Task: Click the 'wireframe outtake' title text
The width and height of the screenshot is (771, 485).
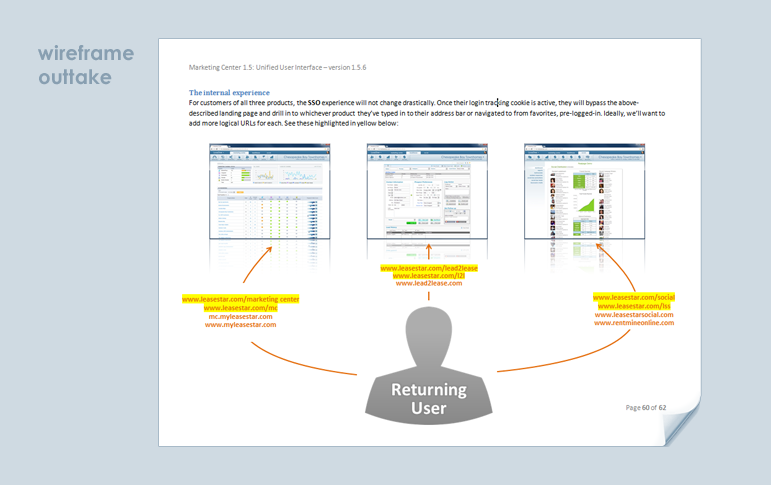Action: click(86, 65)
